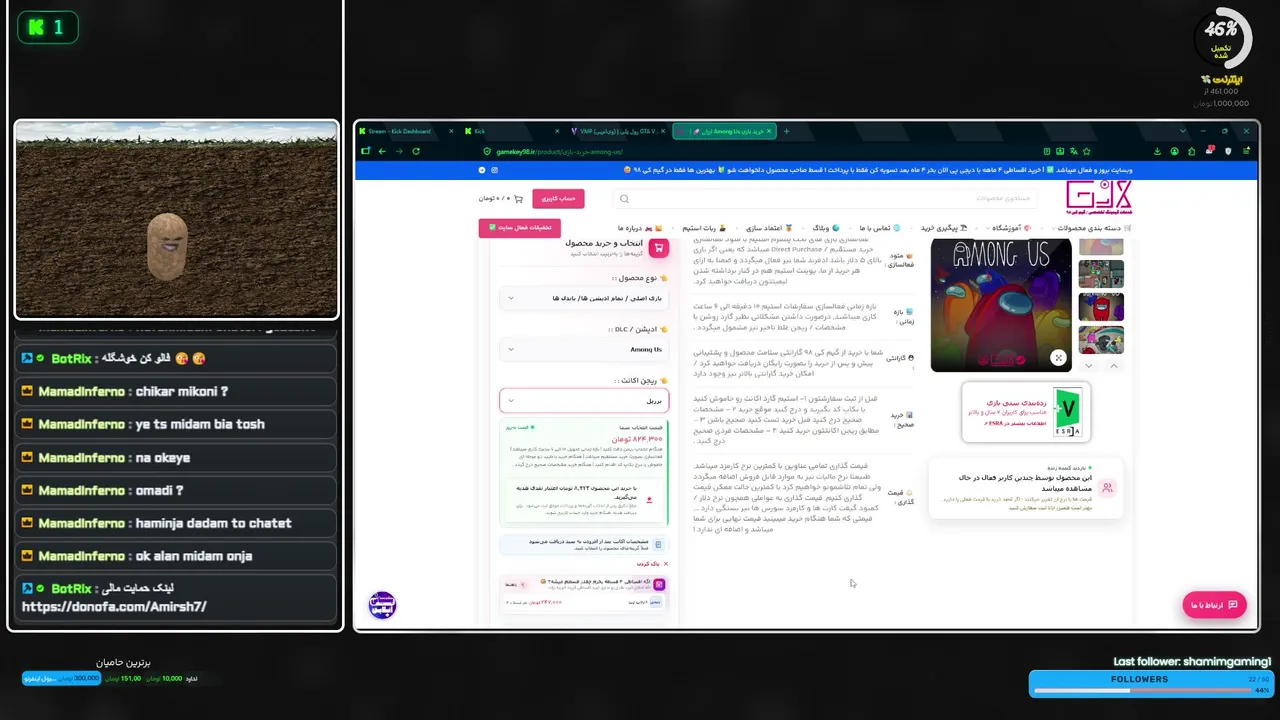Viewport: 1280px width, 720px height.
Task: Bookmark this page with the star icon
Action: click(x=1087, y=151)
